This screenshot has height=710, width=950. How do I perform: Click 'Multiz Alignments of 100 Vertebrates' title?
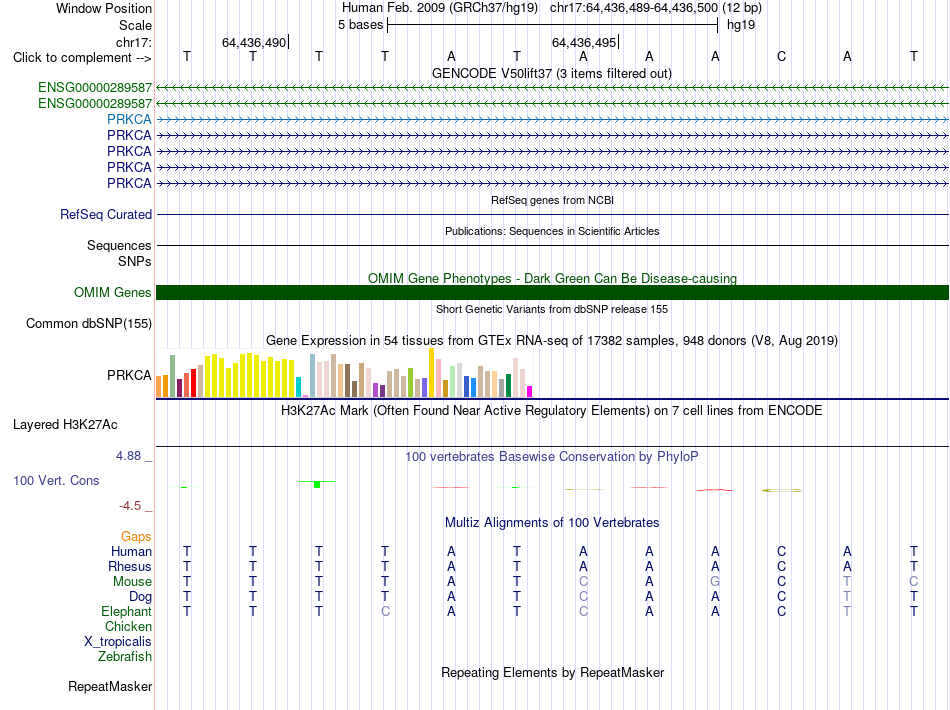[x=552, y=522]
